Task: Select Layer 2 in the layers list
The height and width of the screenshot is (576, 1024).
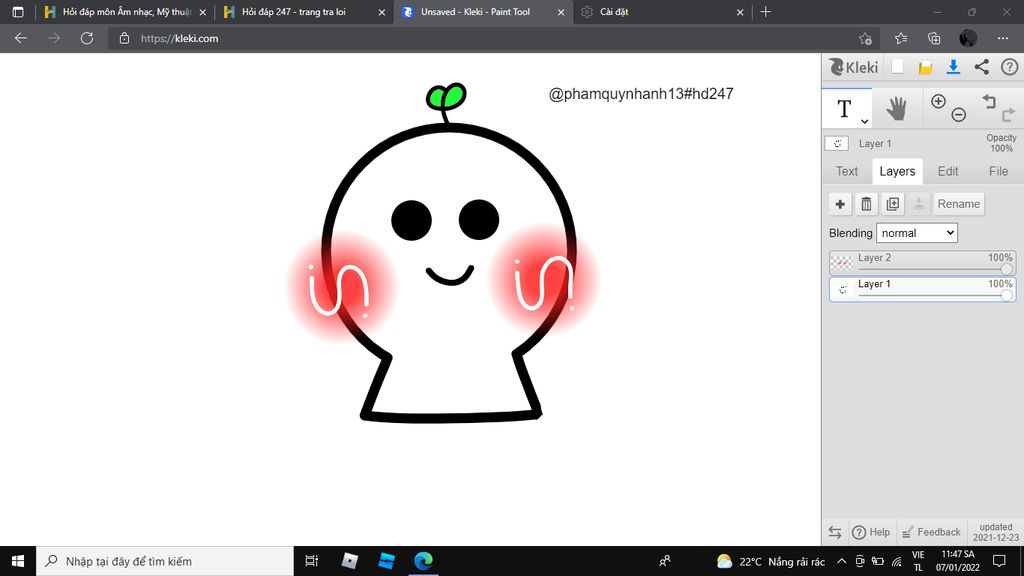Action: point(922,263)
